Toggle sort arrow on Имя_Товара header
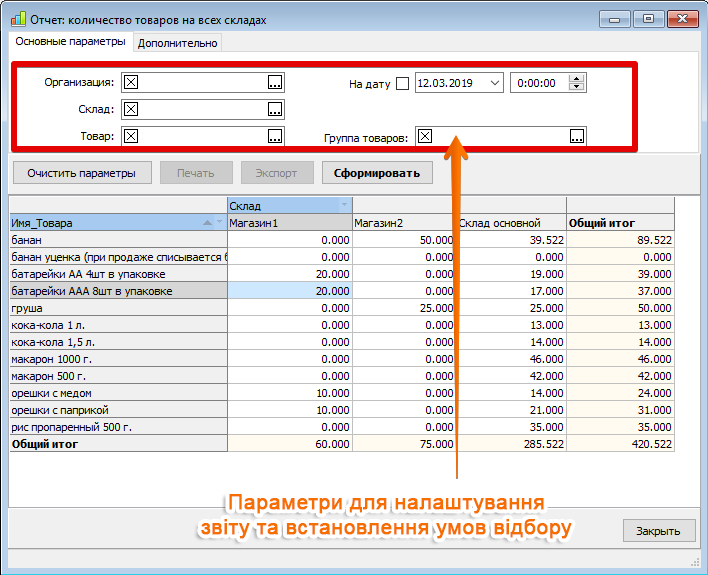This screenshot has height=575, width=708. [207, 222]
